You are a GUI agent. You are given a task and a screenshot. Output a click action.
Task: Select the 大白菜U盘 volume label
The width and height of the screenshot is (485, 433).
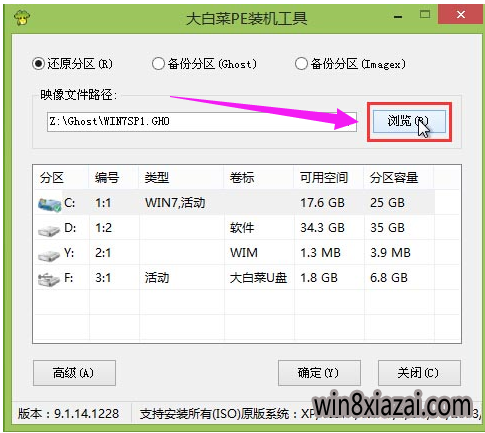click(x=258, y=278)
